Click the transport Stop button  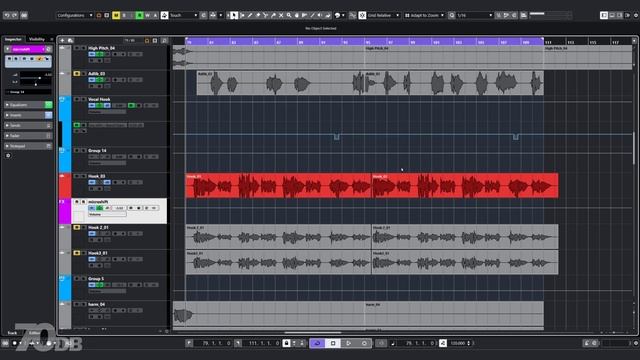tap(333, 343)
